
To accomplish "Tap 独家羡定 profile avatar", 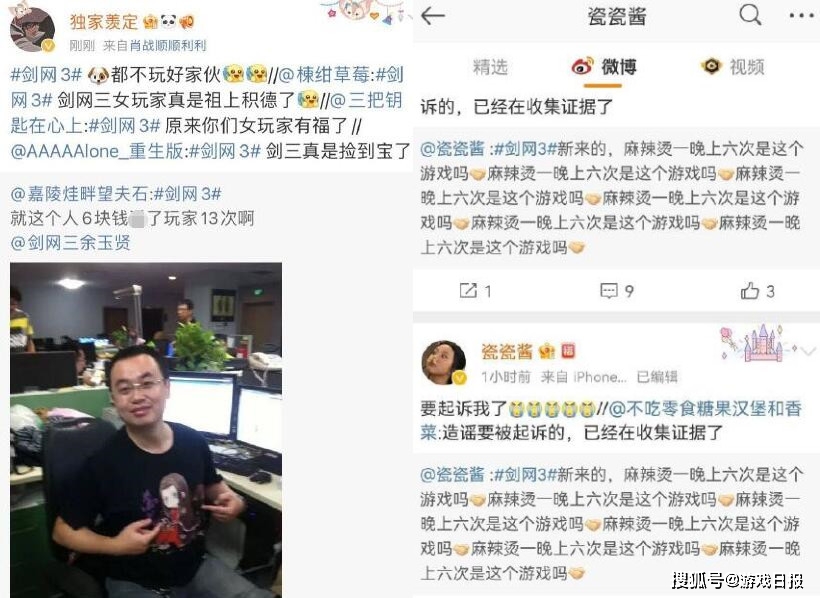I will coord(32,29).
